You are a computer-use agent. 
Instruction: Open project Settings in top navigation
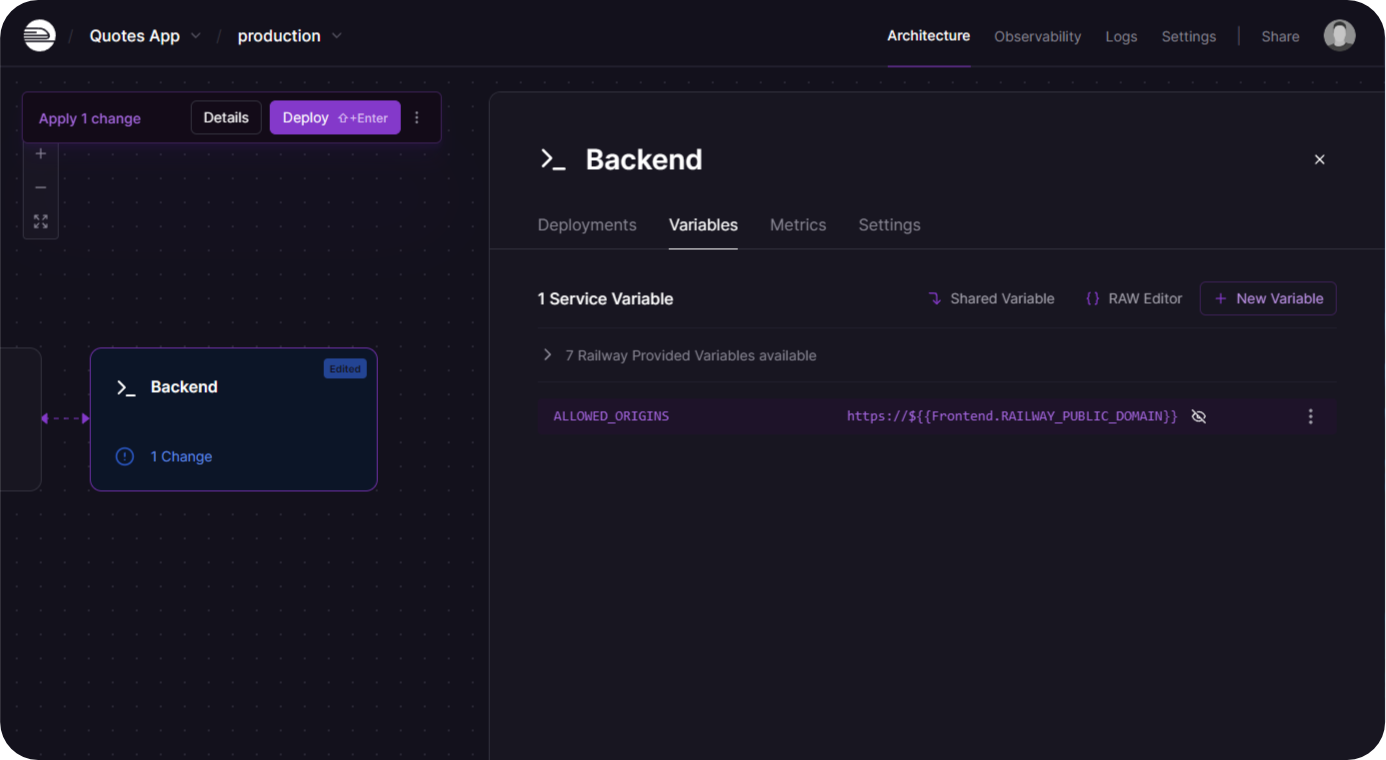point(1188,37)
